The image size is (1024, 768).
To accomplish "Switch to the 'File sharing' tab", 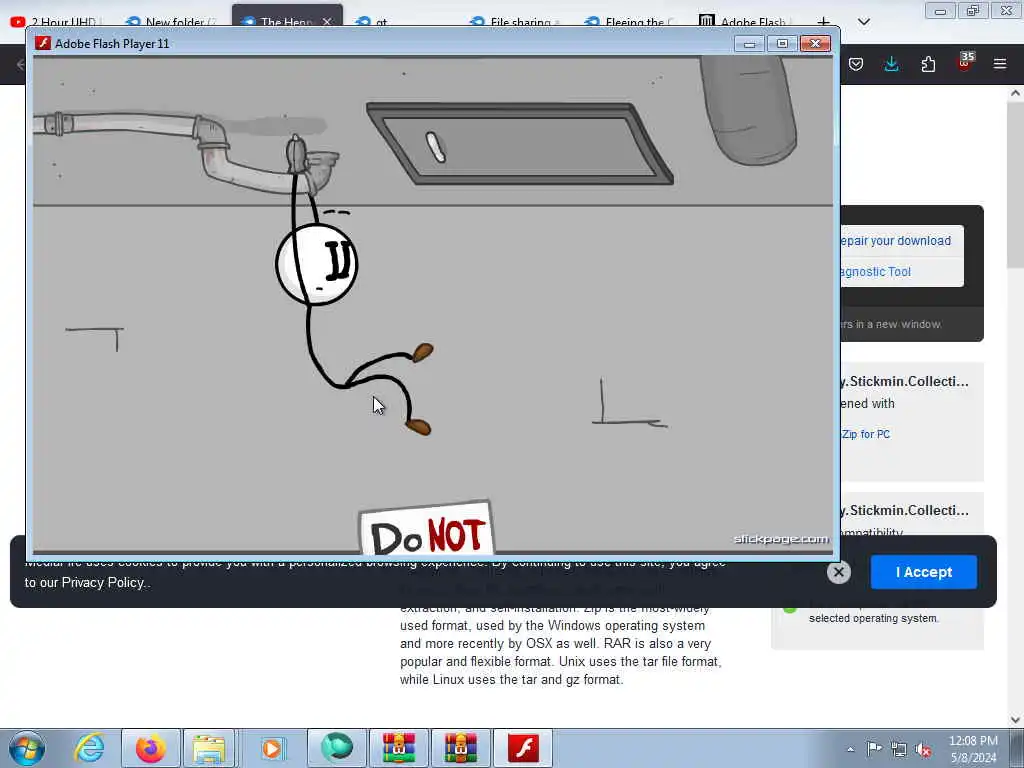I will [516, 22].
